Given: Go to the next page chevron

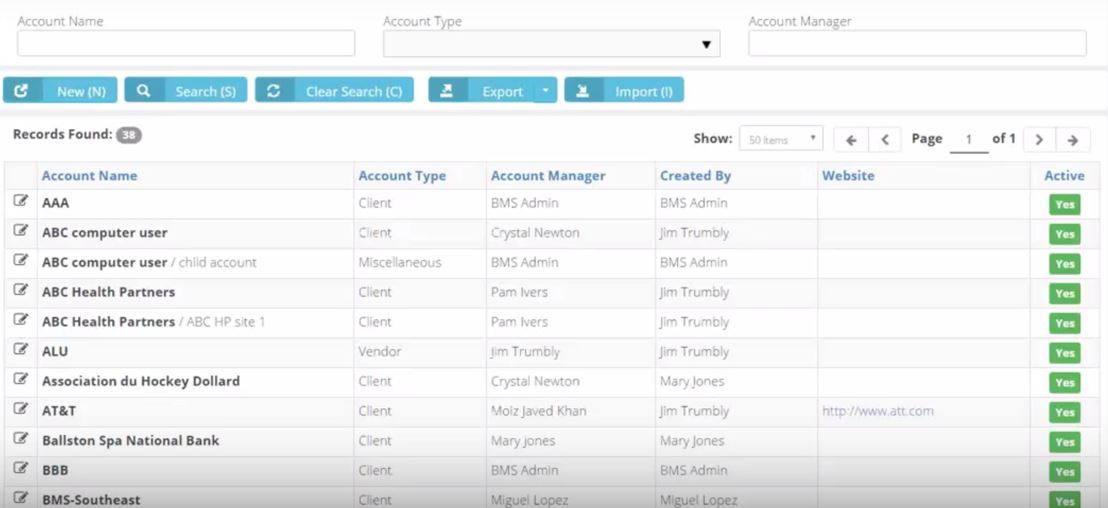Looking at the screenshot, I should click(1039, 140).
